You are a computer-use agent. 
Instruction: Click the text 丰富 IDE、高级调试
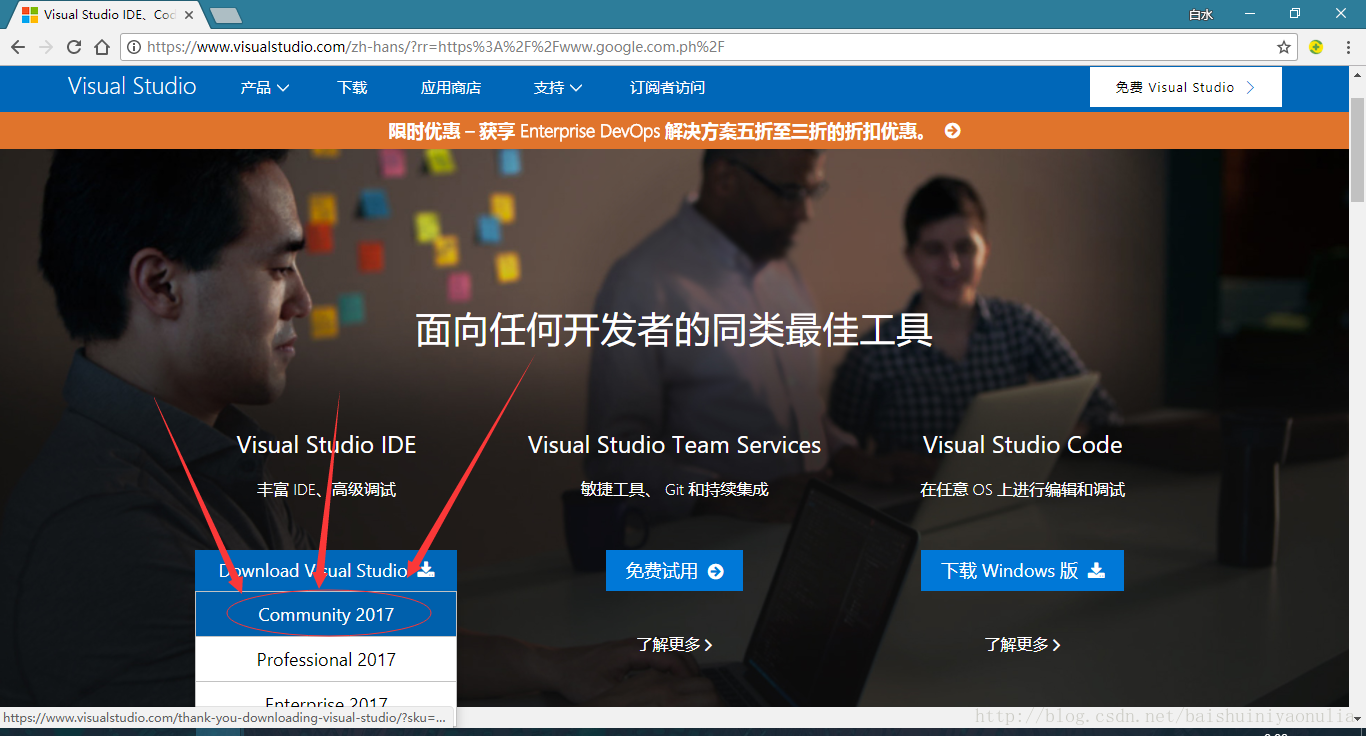[x=326, y=490]
